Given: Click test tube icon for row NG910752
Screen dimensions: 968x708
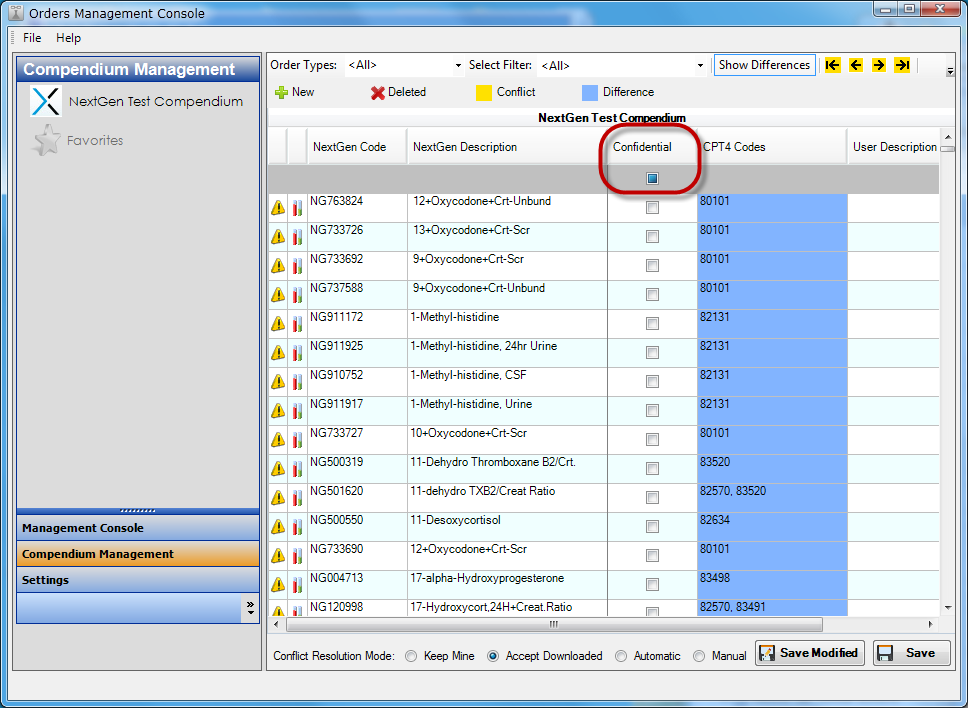Looking at the screenshot, I should coord(298,381).
